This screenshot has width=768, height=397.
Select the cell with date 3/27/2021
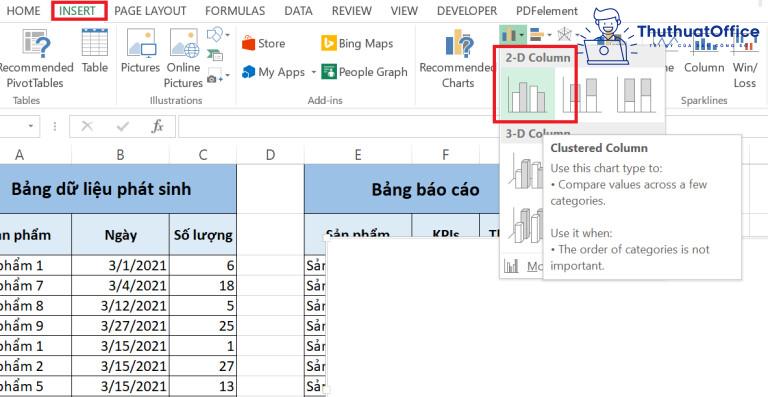tap(120, 326)
